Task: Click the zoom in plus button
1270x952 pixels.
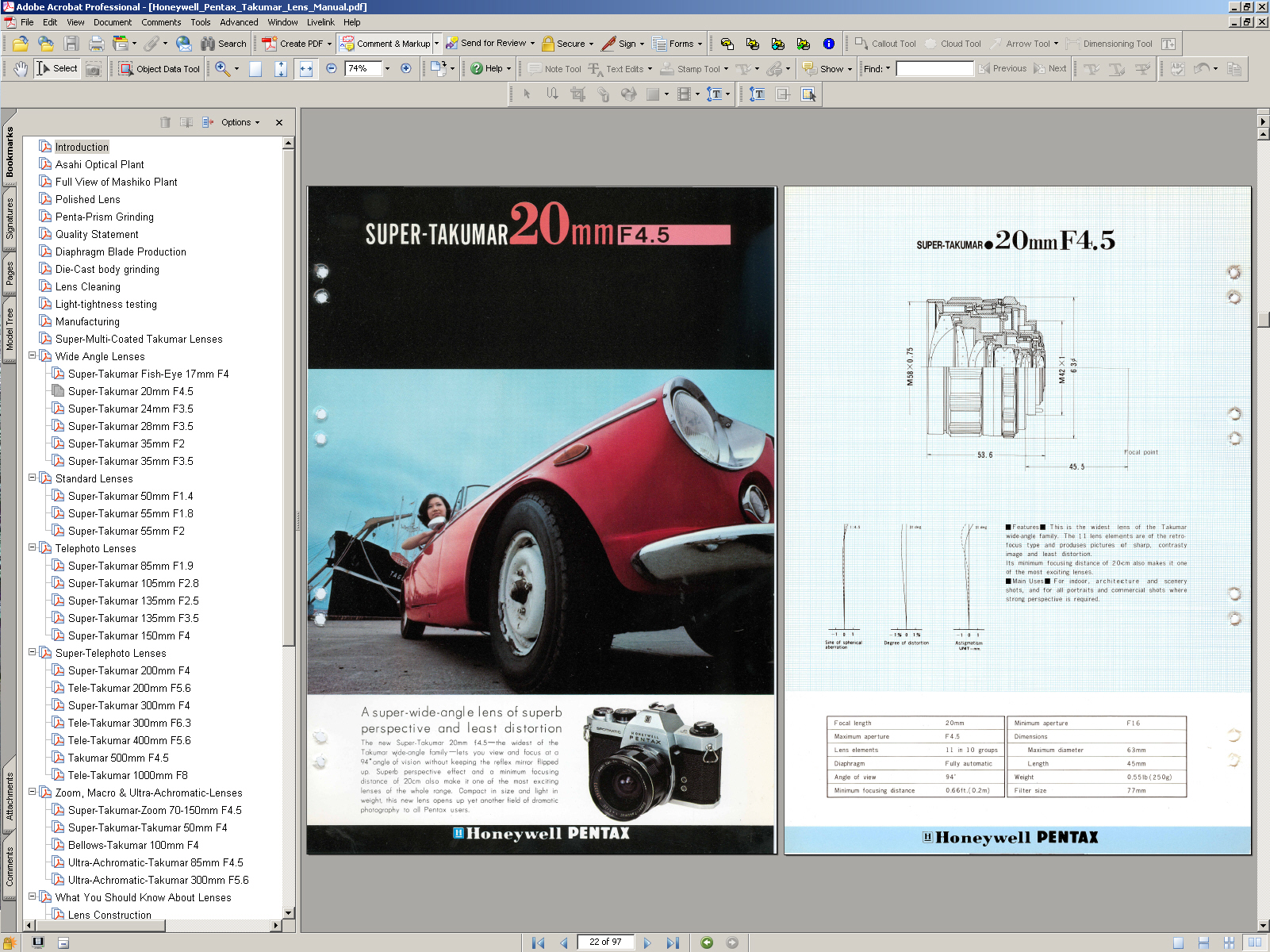Action: [x=405, y=69]
